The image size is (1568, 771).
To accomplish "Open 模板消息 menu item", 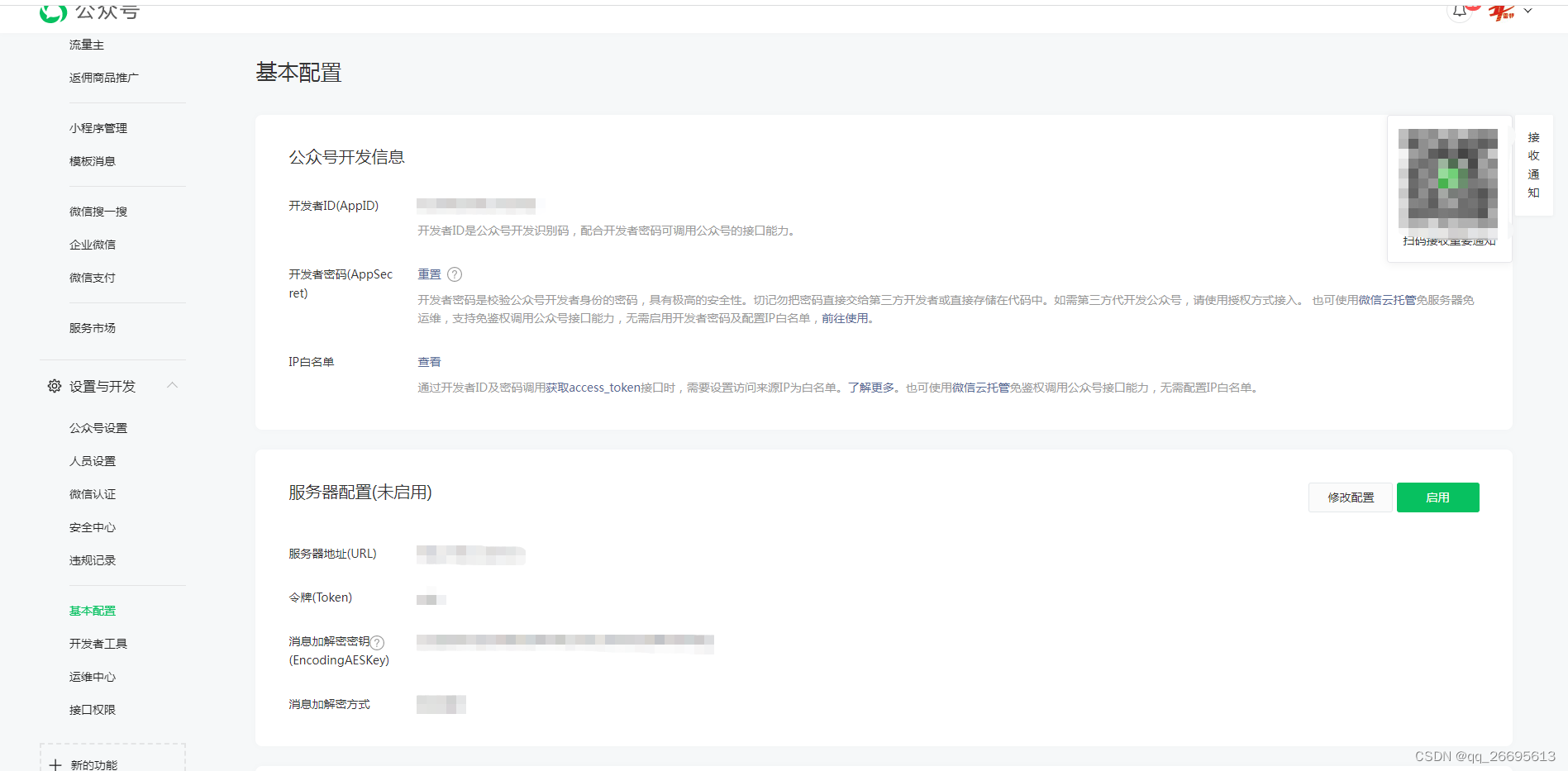I will pyautogui.click(x=93, y=161).
